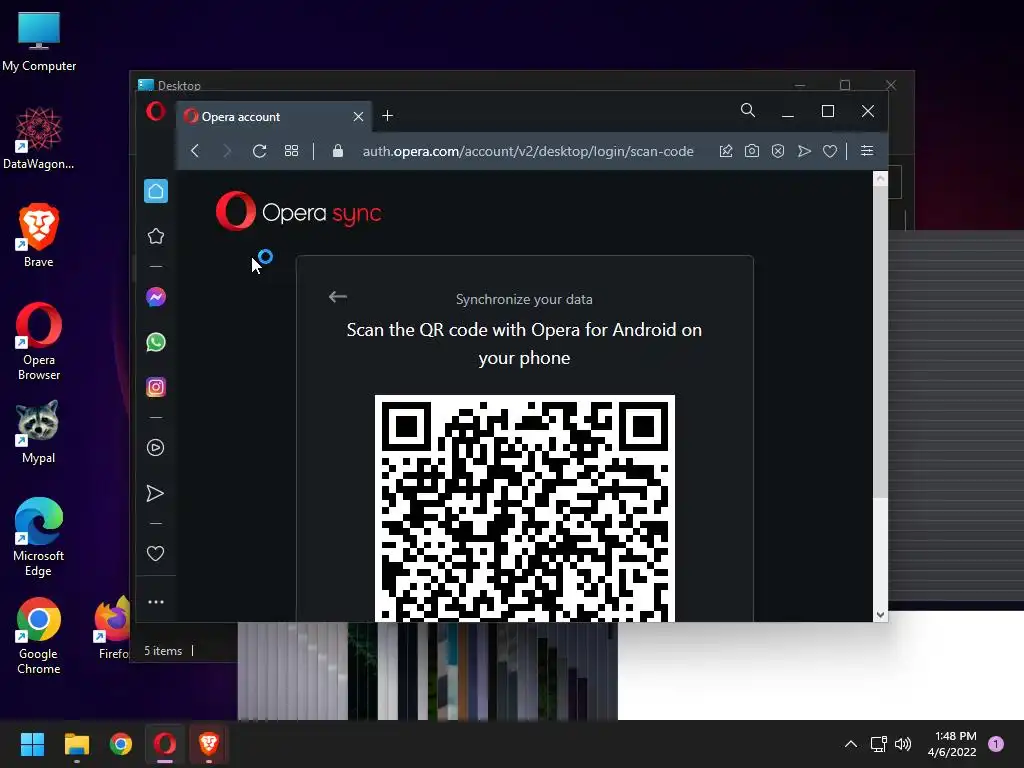
Task: Open the ad blocker shield icon
Action: pyautogui.click(x=778, y=151)
